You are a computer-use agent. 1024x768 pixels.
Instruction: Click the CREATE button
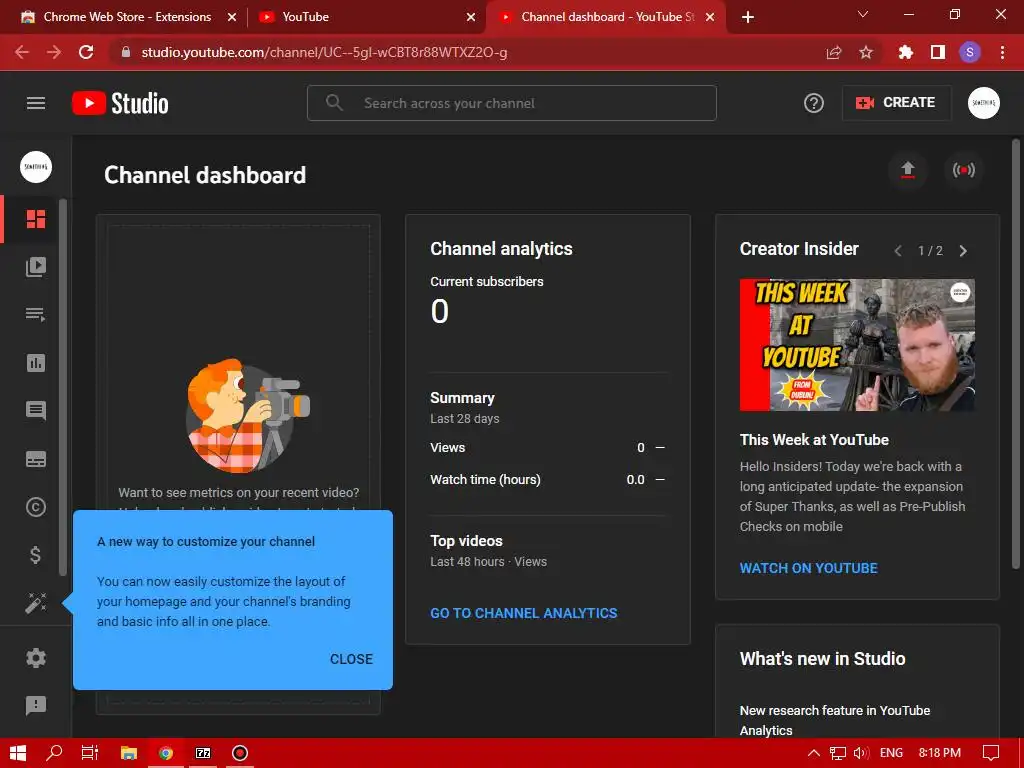point(897,103)
